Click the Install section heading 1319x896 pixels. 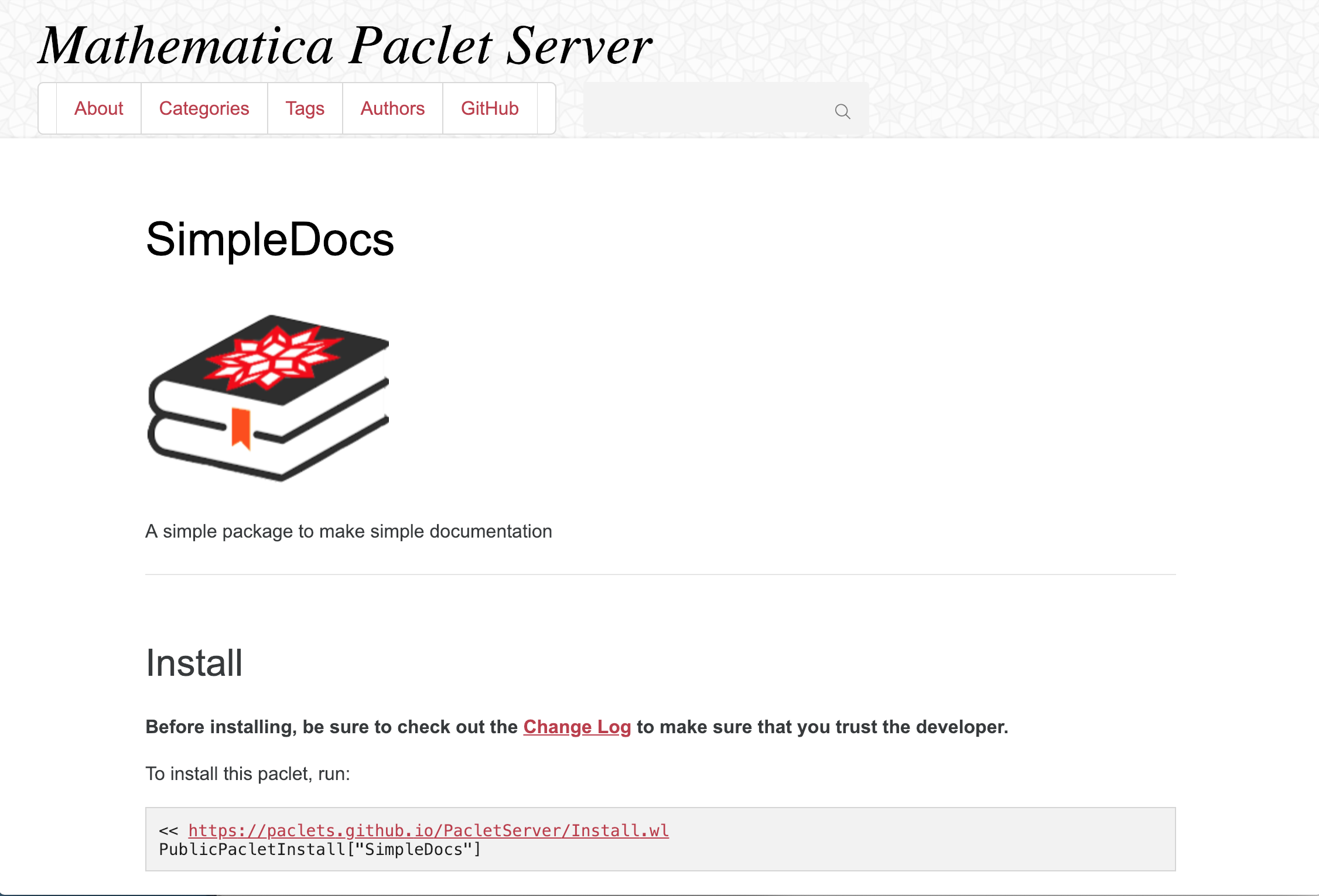(194, 663)
